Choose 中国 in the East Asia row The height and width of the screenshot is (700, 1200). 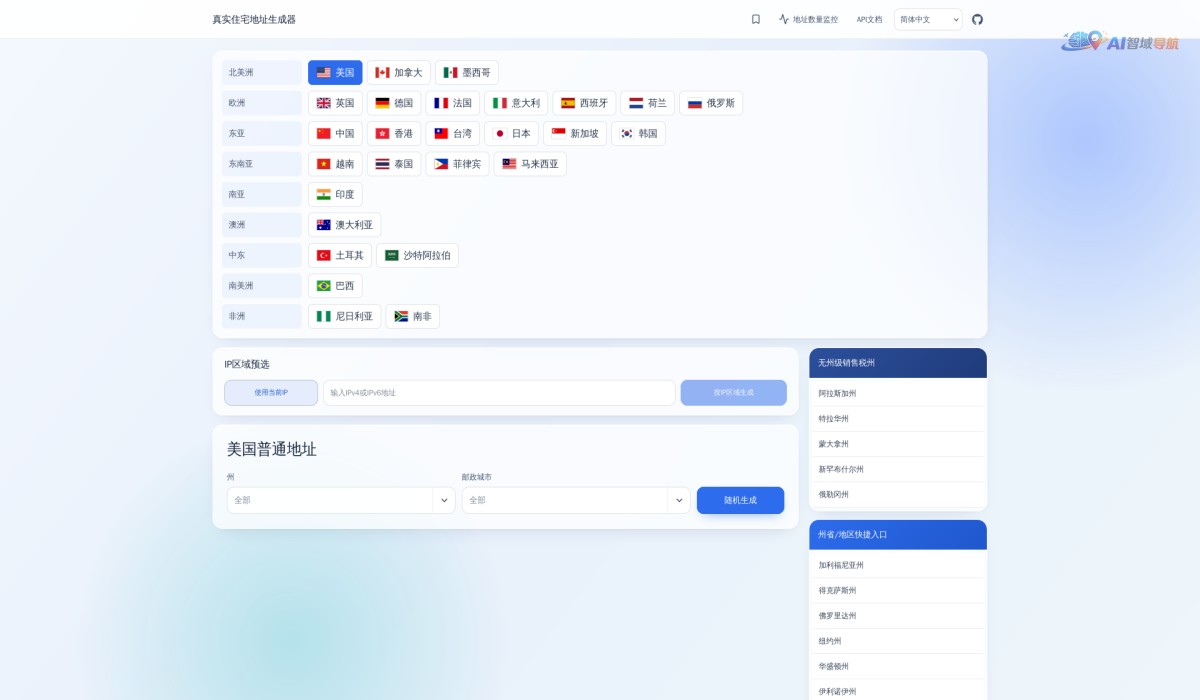click(x=335, y=133)
